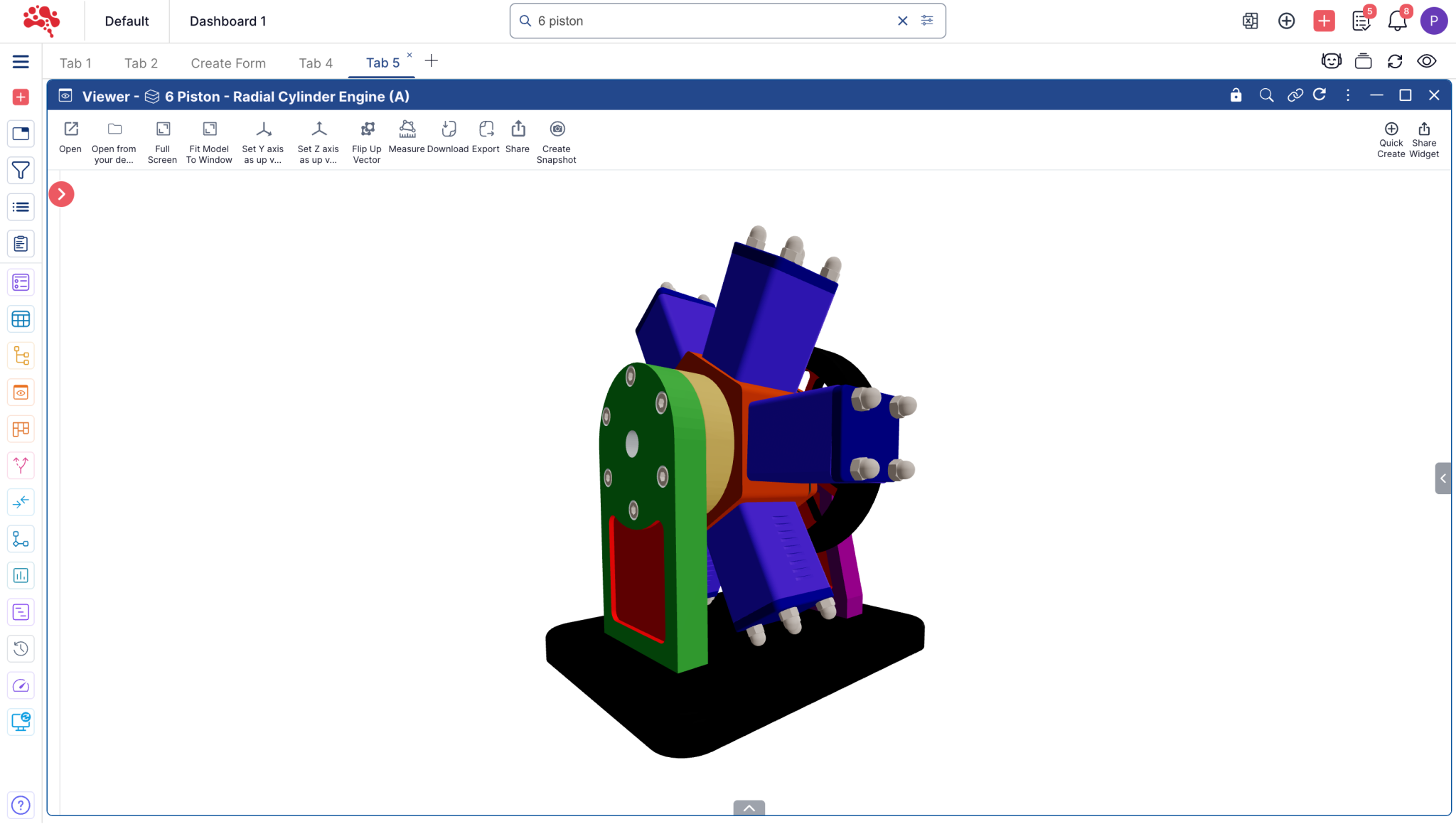The image size is (1456, 824).
Task: Toggle the eye preview mode icon
Action: point(1426,61)
